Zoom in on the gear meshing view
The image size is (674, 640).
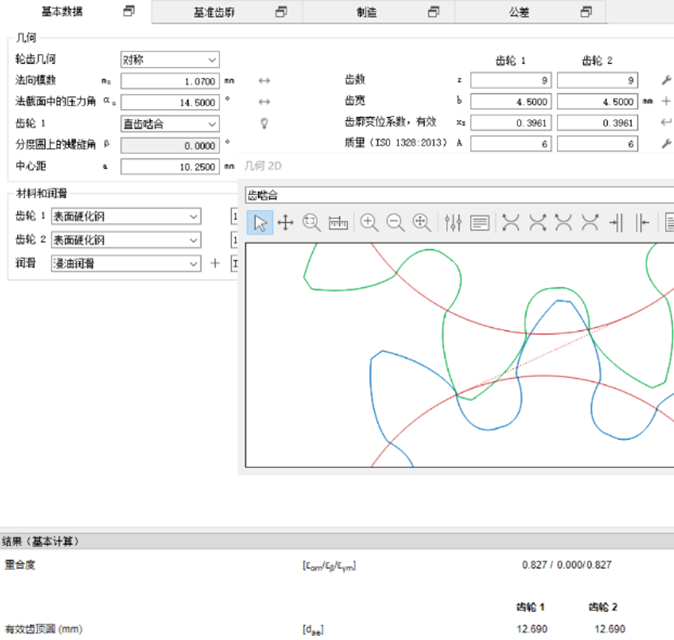(370, 223)
